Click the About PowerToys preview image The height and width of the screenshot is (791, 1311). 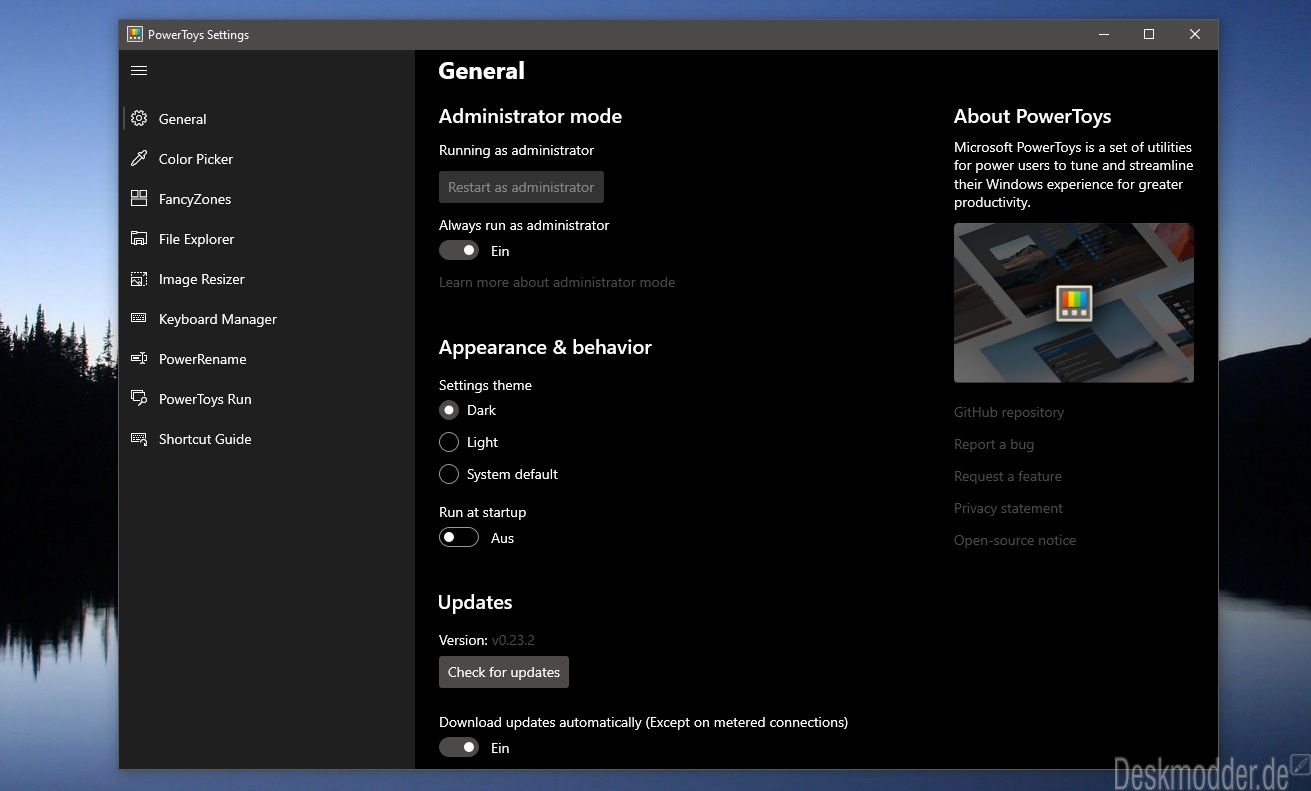click(1074, 303)
